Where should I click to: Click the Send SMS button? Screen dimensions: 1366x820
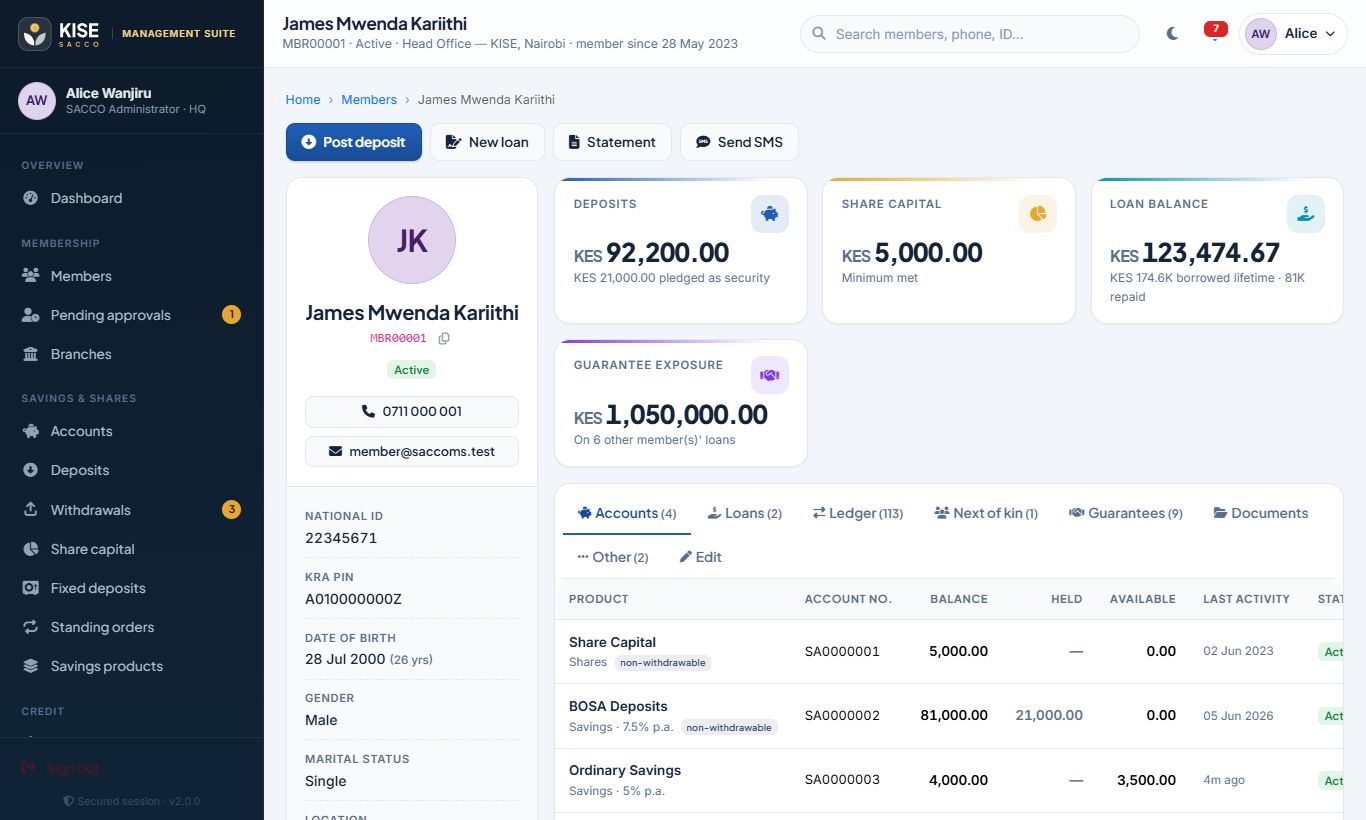pos(739,142)
